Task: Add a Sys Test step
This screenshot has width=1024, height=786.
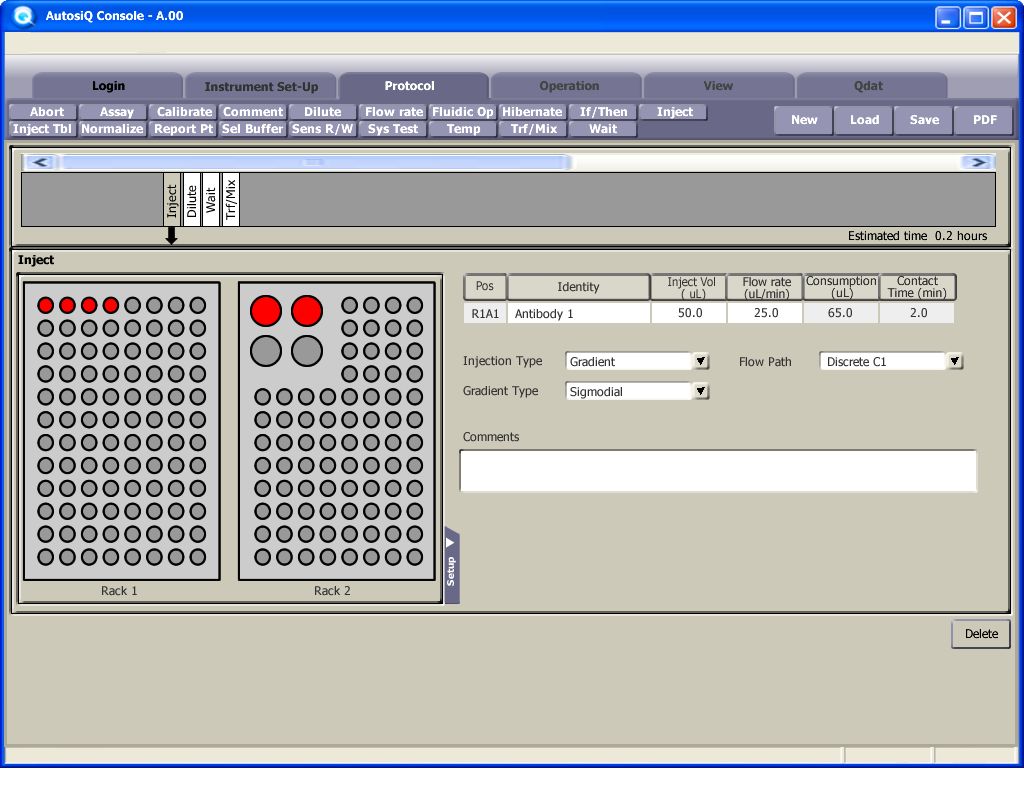Action: 392,129
